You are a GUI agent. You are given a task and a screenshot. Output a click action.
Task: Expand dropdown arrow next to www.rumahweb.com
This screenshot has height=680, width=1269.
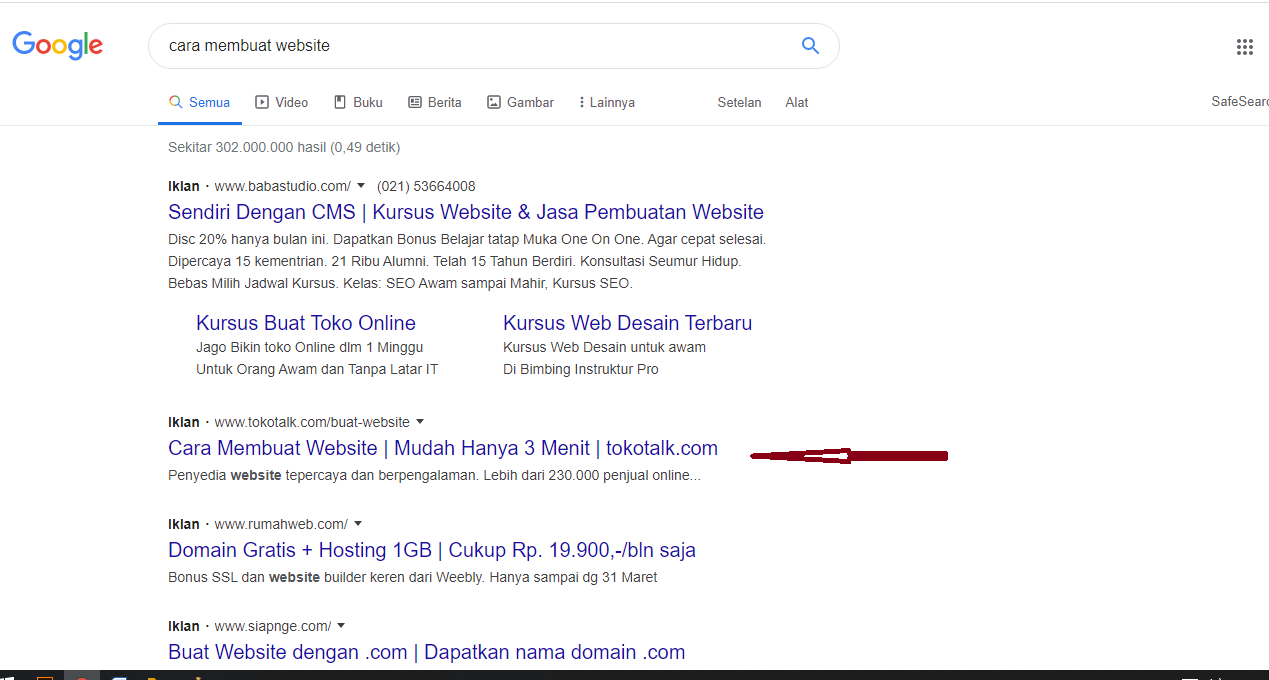(358, 524)
